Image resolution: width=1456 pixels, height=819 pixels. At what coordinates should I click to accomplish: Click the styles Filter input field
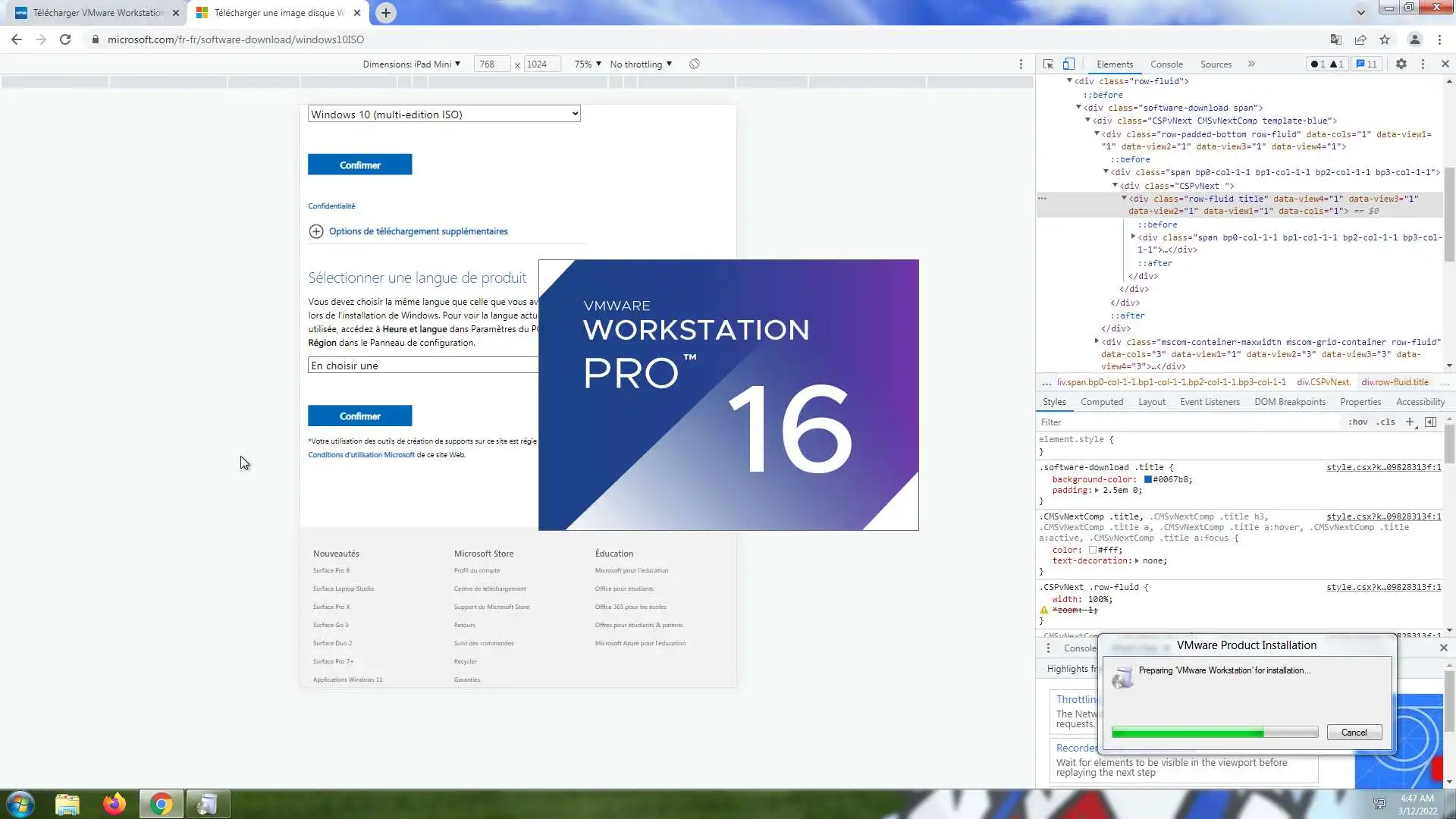pos(1183,422)
